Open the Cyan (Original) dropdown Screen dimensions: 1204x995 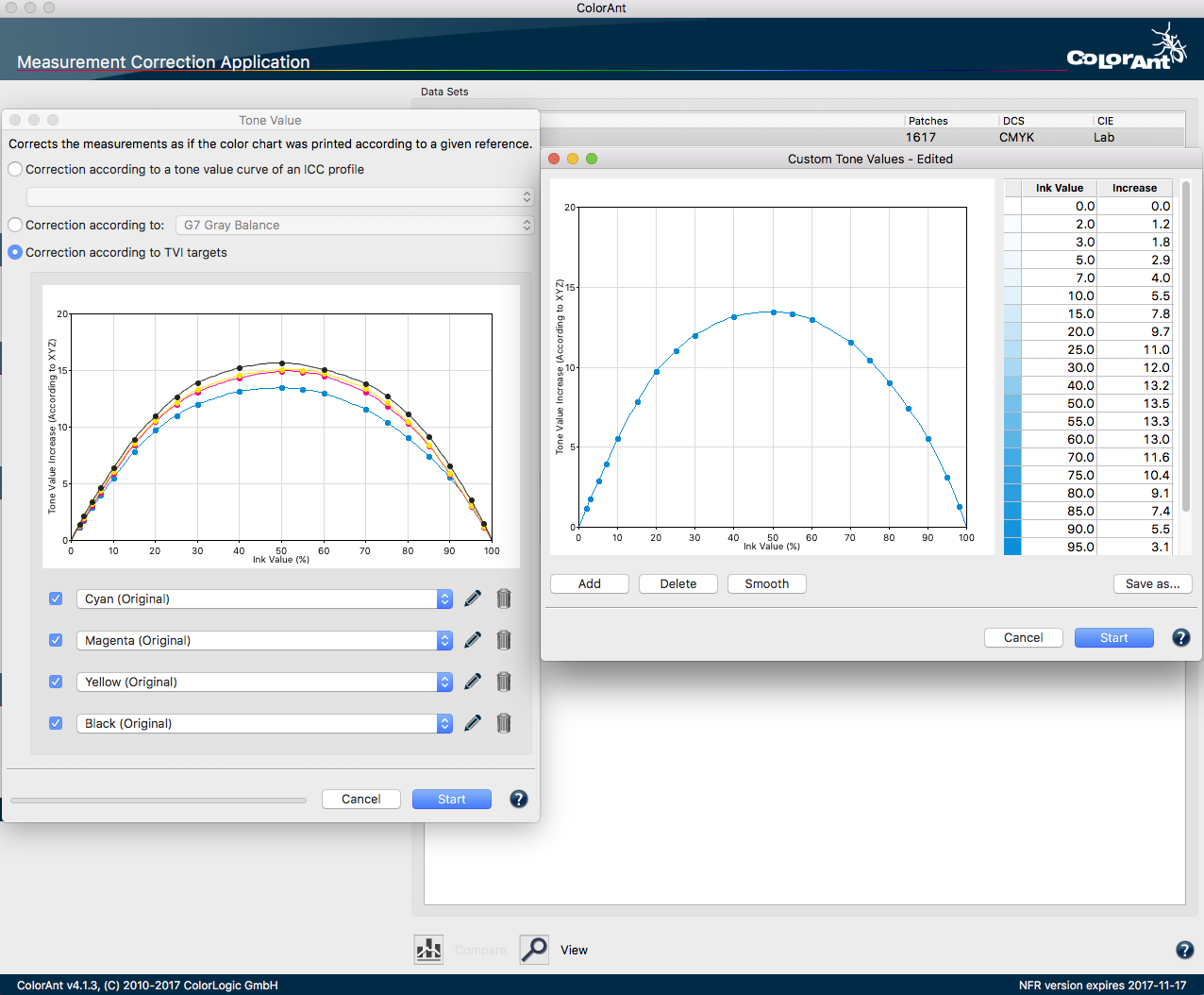(x=264, y=599)
